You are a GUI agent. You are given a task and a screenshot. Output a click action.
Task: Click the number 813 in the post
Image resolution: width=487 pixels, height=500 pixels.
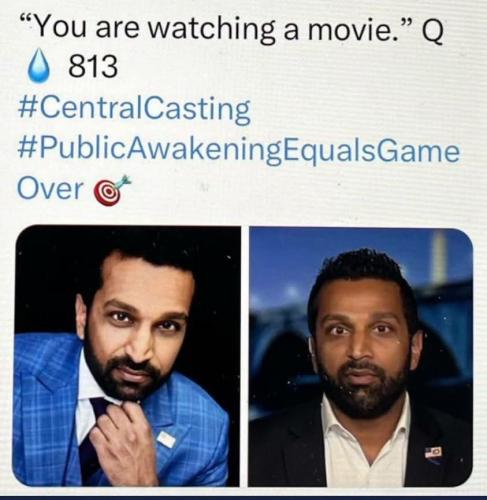coord(93,66)
